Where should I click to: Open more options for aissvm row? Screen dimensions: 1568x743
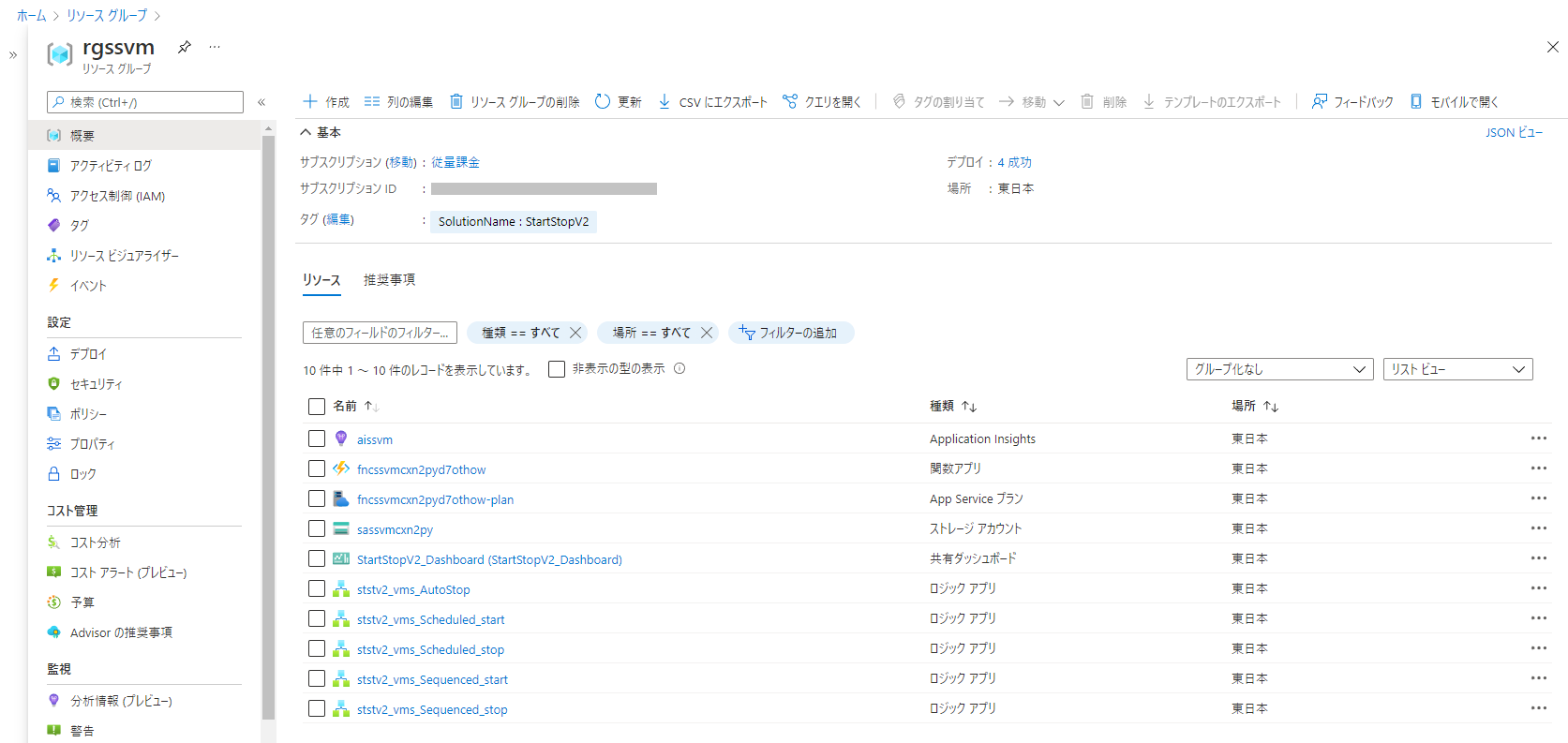pyautogui.click(x=1539, y=438)
